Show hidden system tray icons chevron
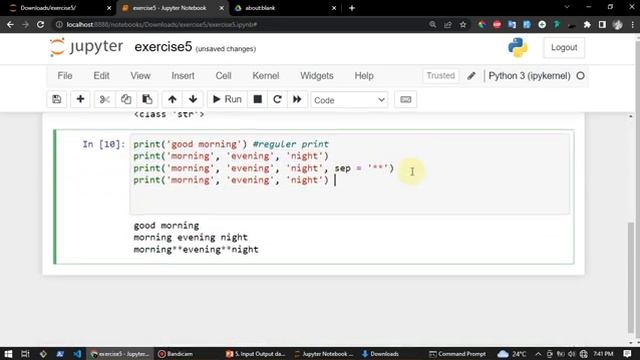 click(x=538, y=354)
